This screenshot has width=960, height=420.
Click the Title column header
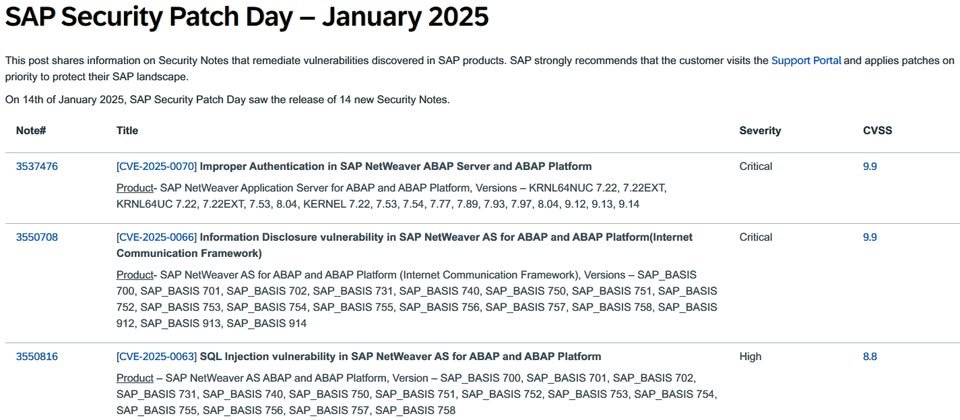click(x=127, y=130)
